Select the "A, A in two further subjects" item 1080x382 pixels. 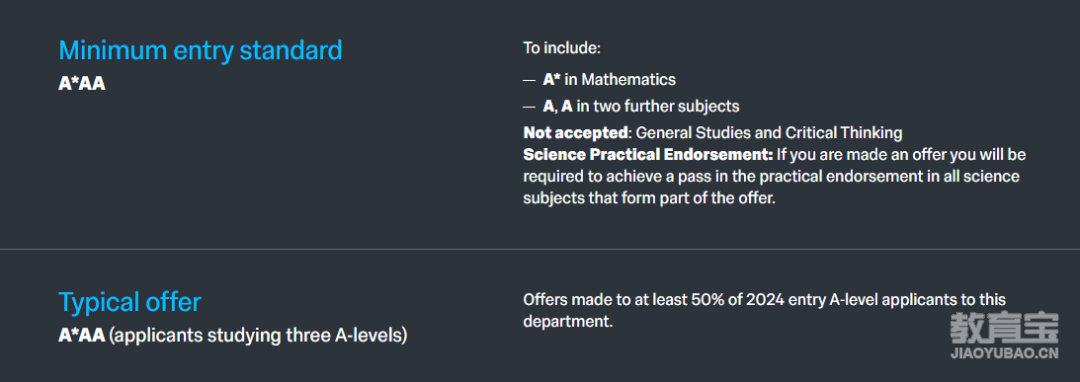(x=641, y=107)
